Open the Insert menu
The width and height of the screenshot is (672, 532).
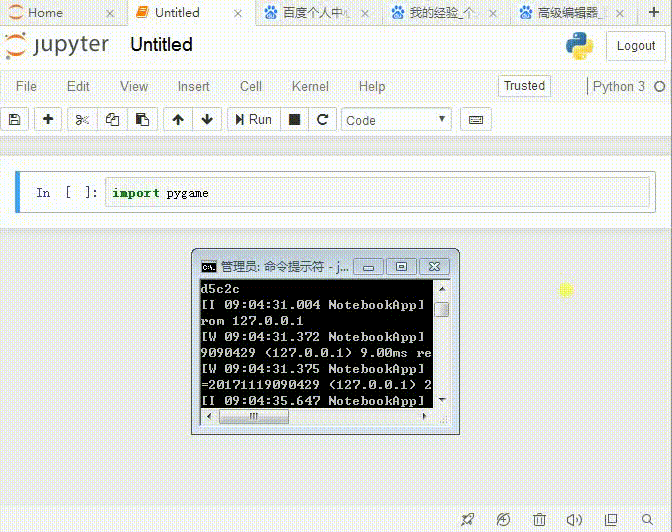(193, 86)
